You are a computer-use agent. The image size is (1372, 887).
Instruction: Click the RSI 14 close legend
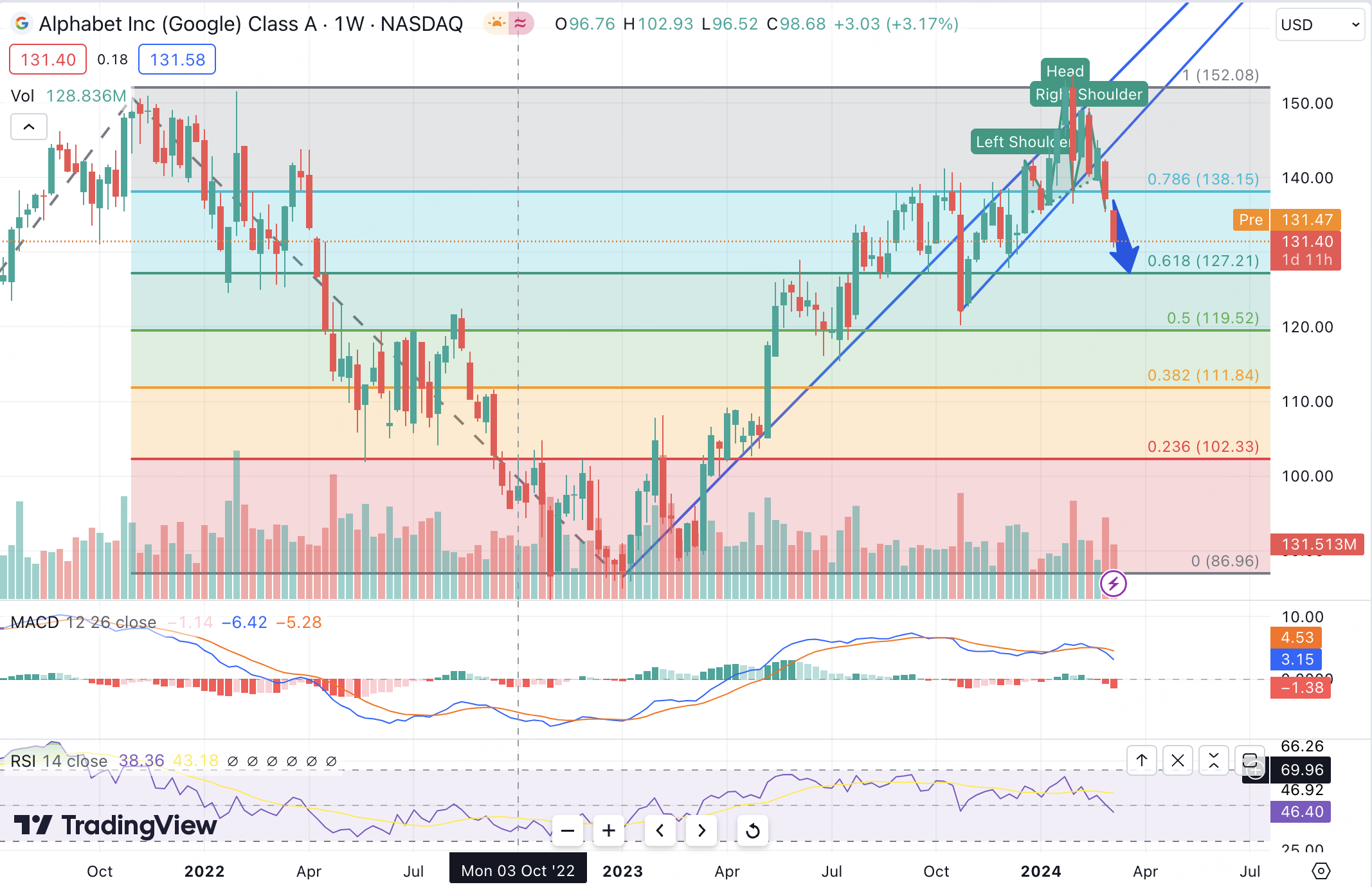point(59,761)
